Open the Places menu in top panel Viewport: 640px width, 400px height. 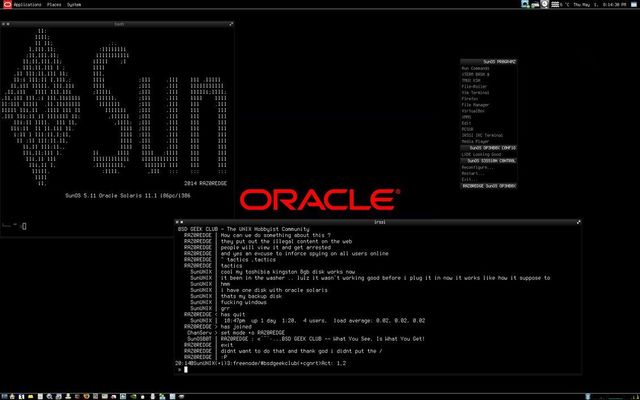(54, 4)
